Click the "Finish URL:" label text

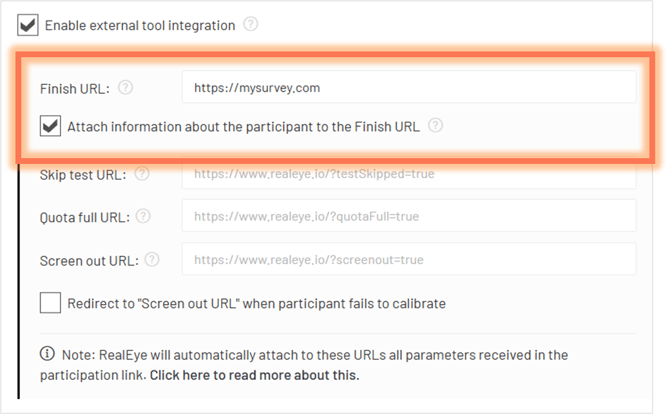click(x=75, y=89)
